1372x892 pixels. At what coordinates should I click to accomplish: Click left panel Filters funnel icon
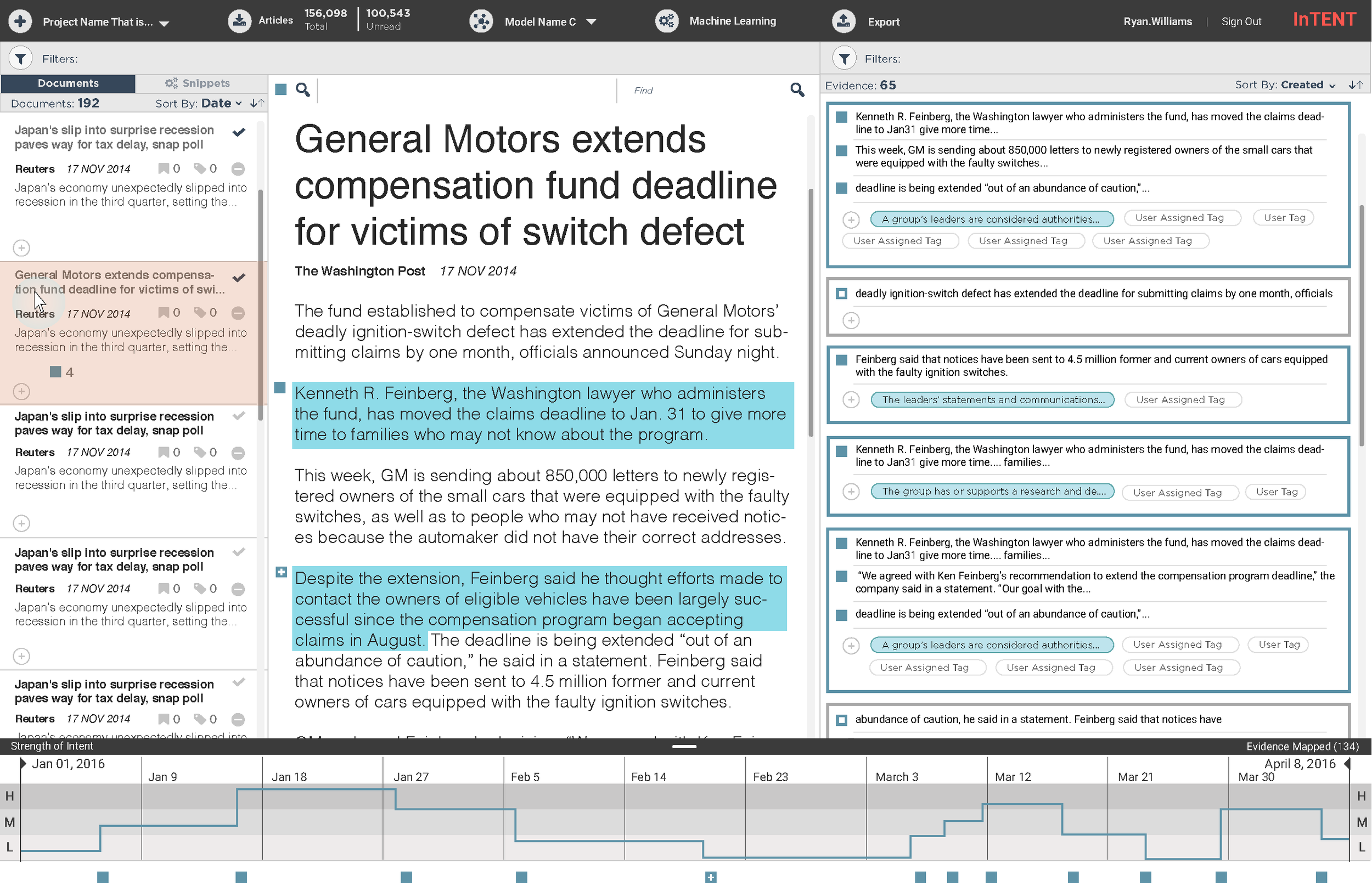click(x=20, y=58)
